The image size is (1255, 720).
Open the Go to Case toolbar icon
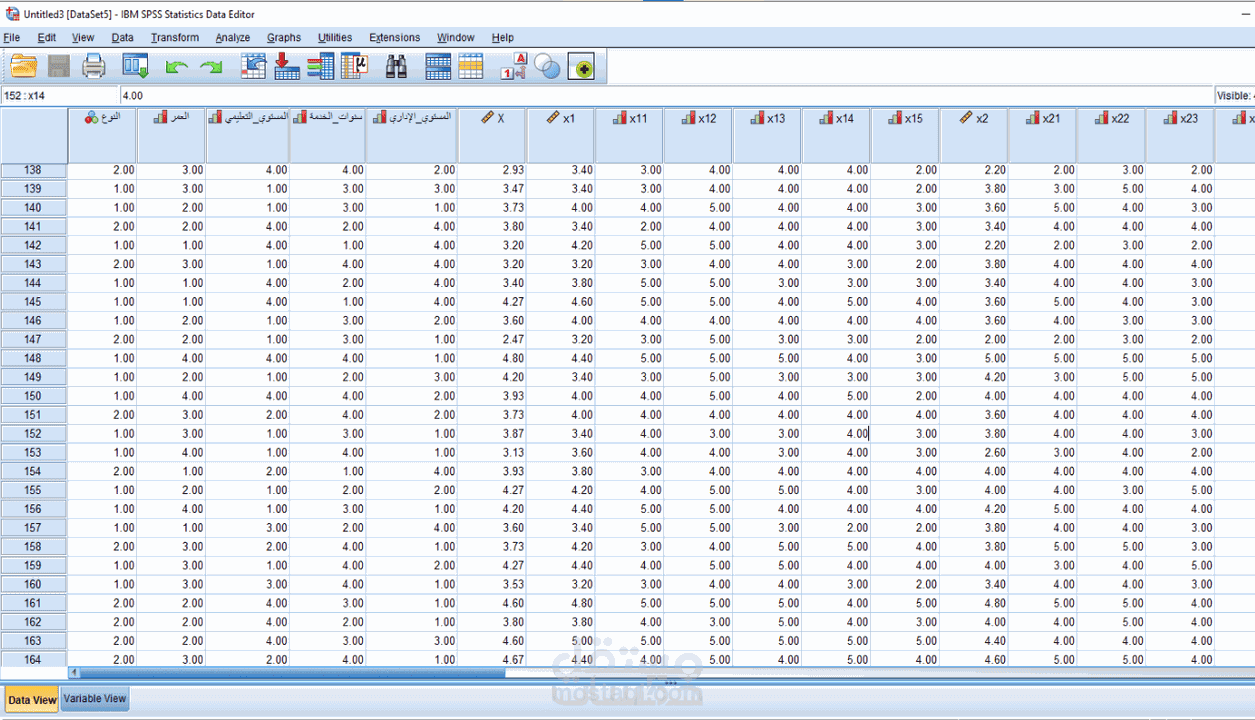click(254, 66)
